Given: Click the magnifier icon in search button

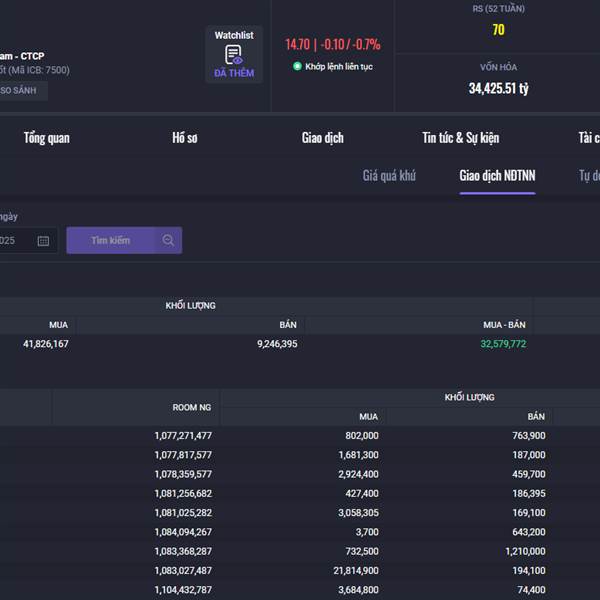Looking at the screenshot, I should [168, 240].
